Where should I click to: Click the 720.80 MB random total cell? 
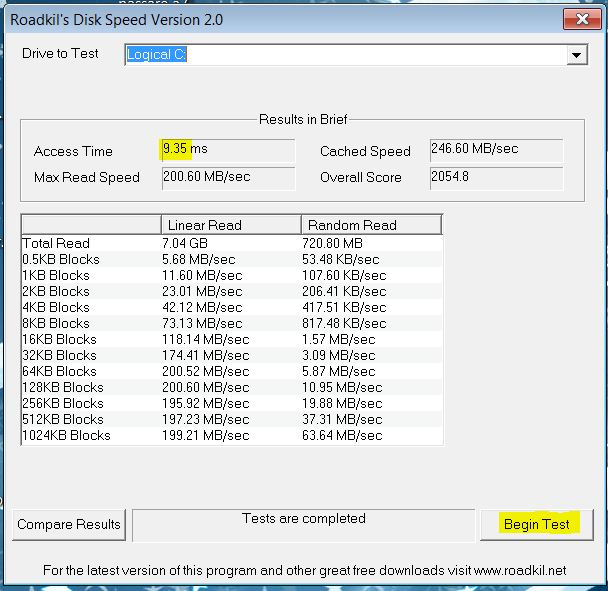[x=332, y=243]
